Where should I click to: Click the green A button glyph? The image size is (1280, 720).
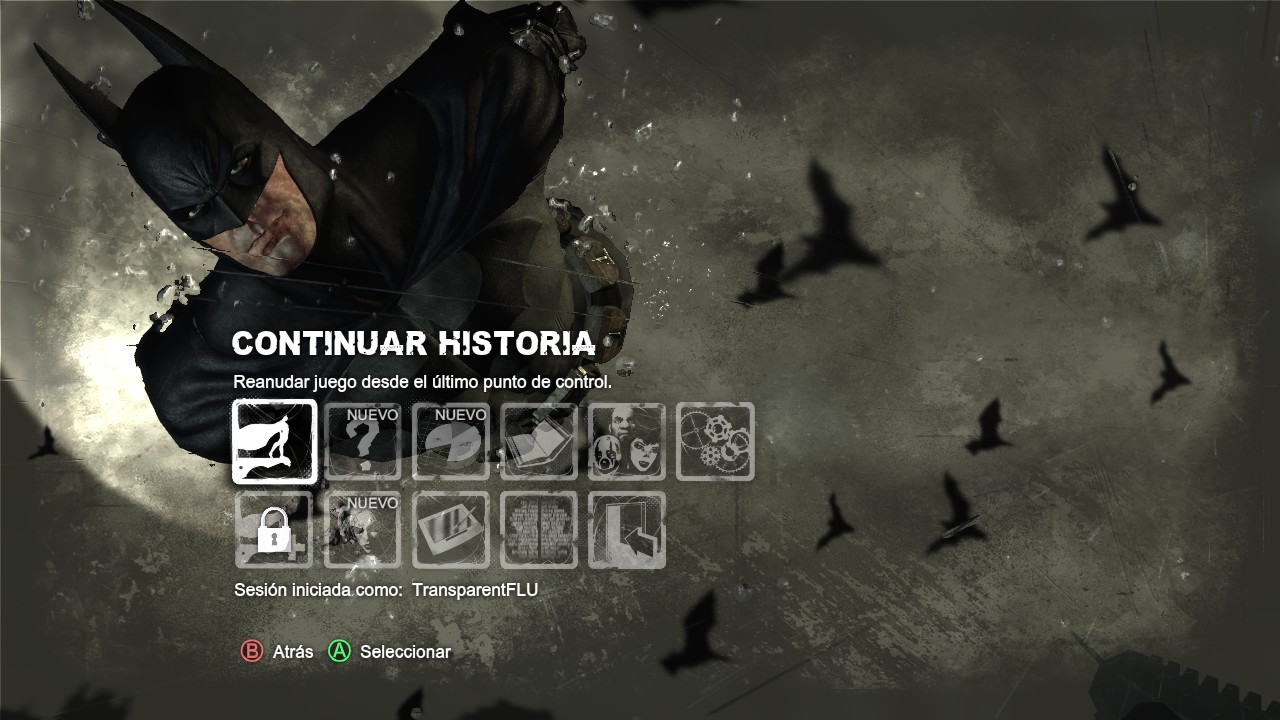(340, 652)
